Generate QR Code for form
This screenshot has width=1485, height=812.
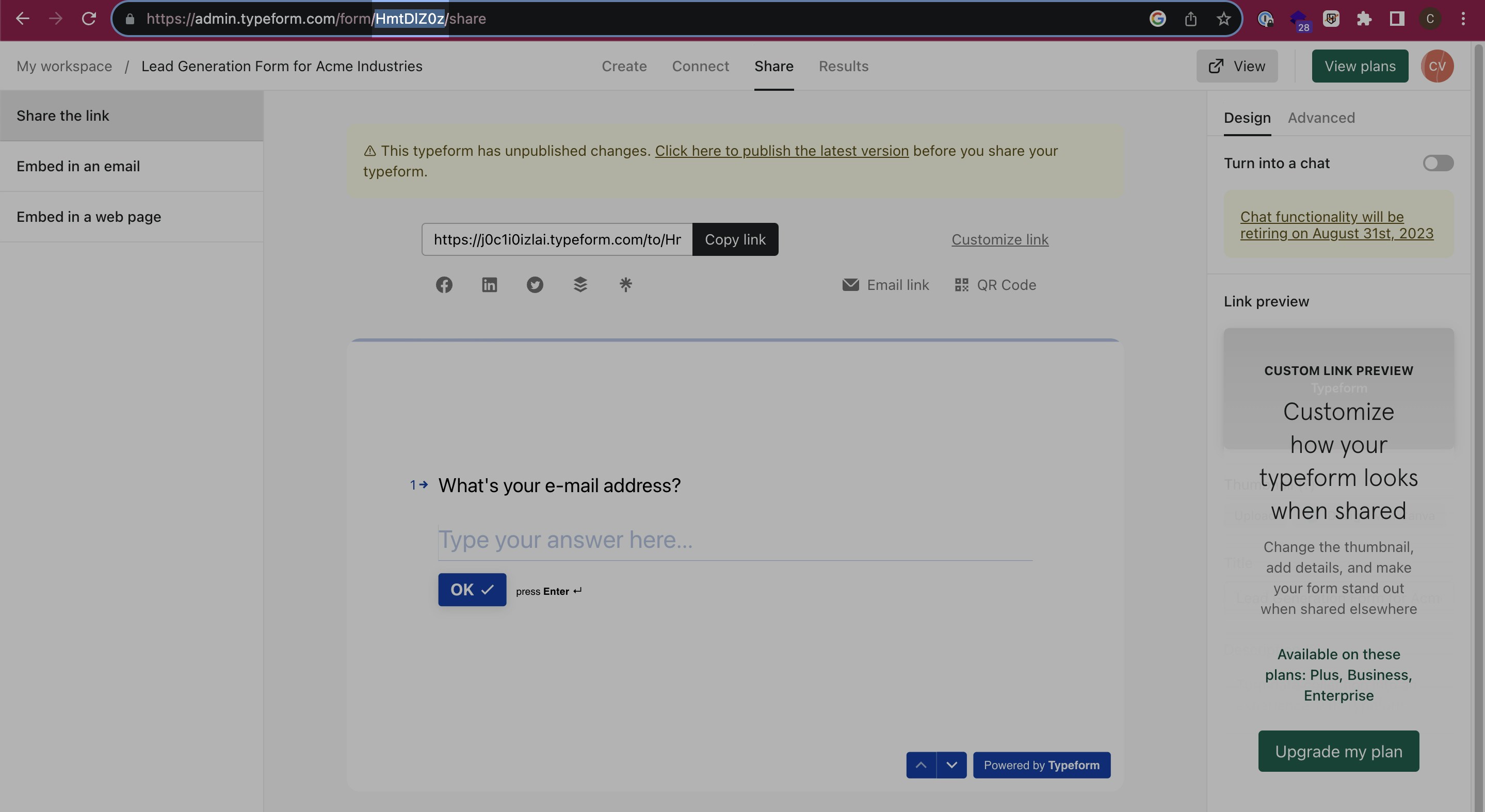coord(995,285)
